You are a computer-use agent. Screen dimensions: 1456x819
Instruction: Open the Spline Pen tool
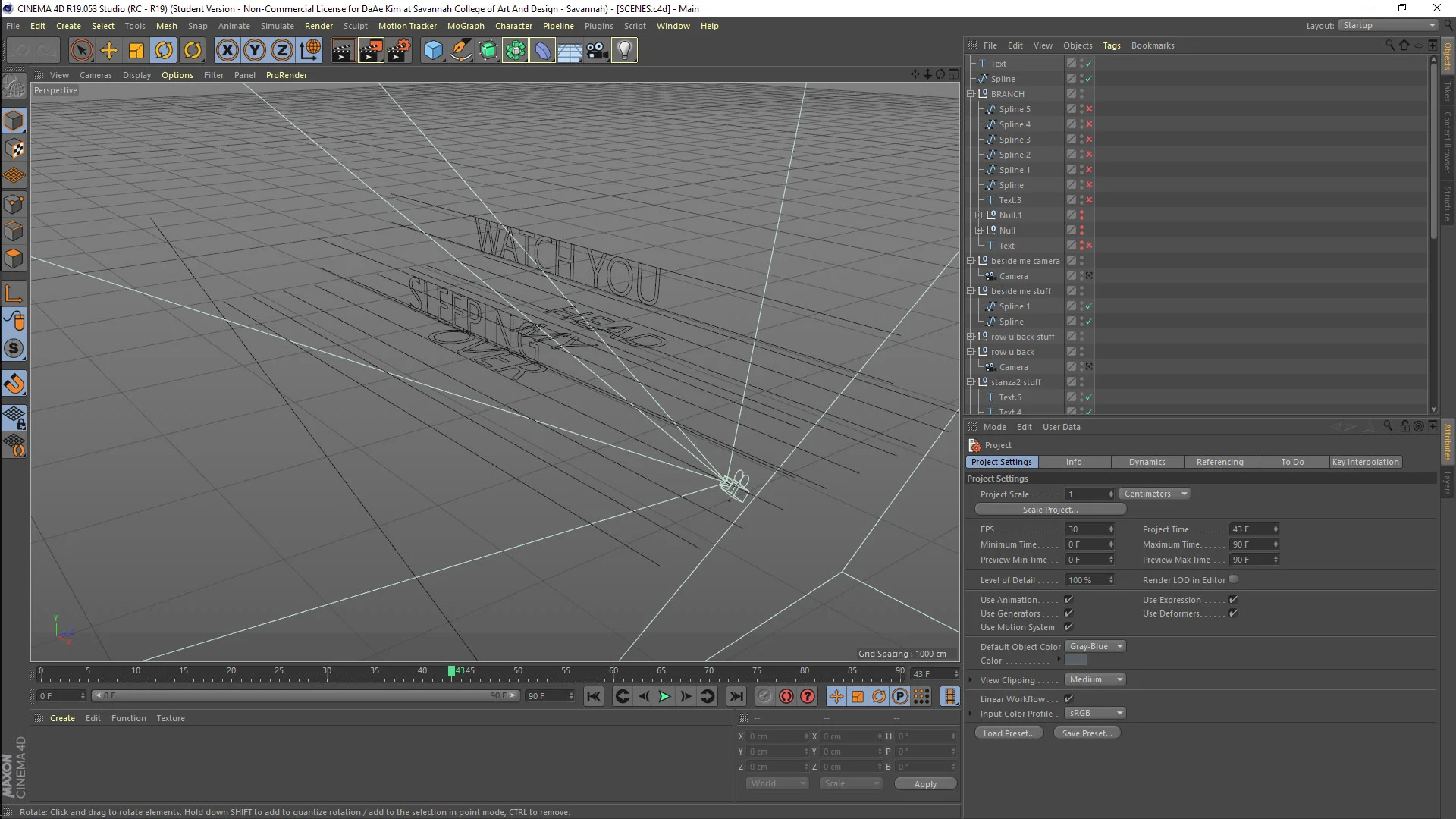pos(460,51)
